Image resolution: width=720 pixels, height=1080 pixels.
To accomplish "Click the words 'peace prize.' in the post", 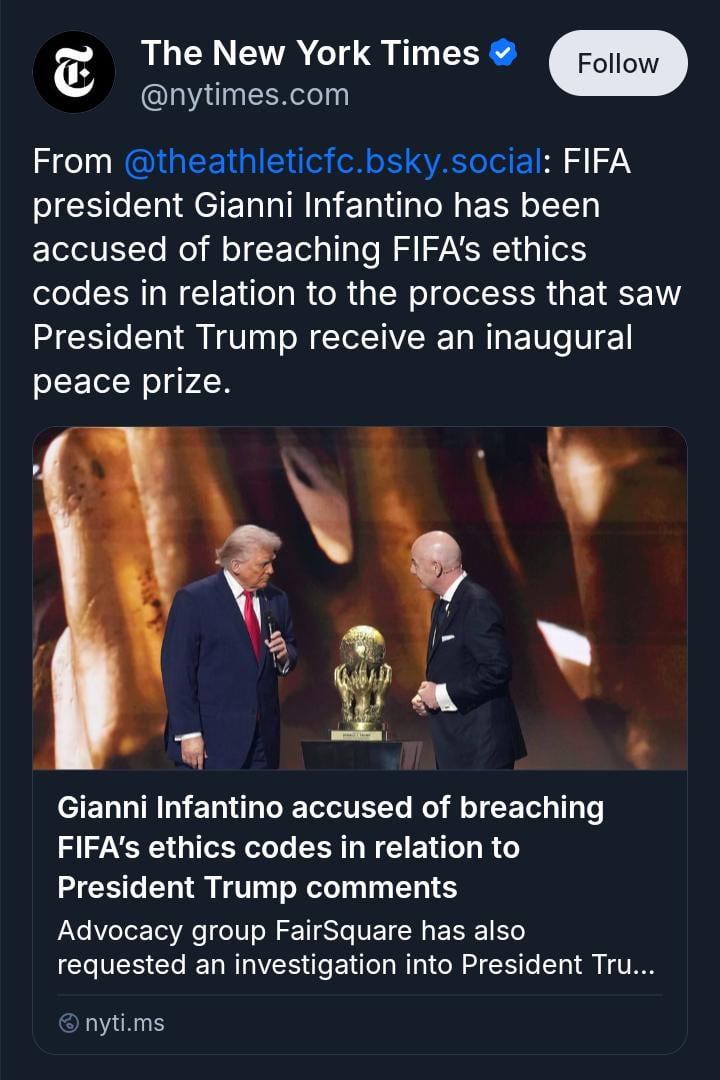I will pyautogui.click(x=131, y=381).
